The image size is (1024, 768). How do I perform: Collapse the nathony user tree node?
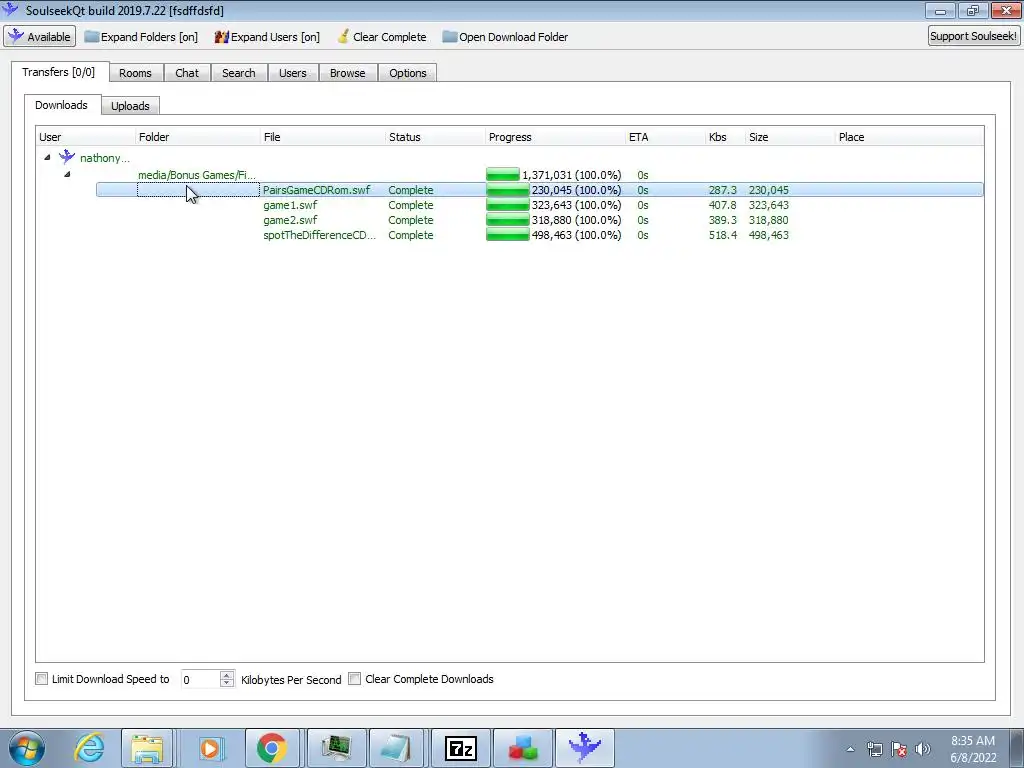[47, 157]
